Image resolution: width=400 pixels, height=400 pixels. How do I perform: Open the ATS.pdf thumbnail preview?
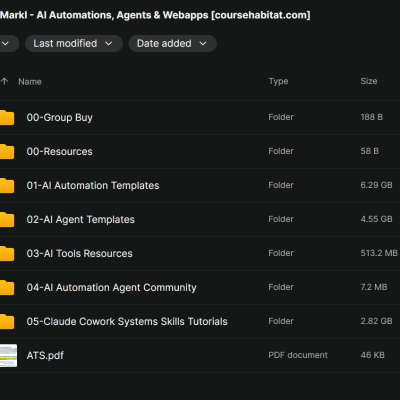(x=8, y=356)
